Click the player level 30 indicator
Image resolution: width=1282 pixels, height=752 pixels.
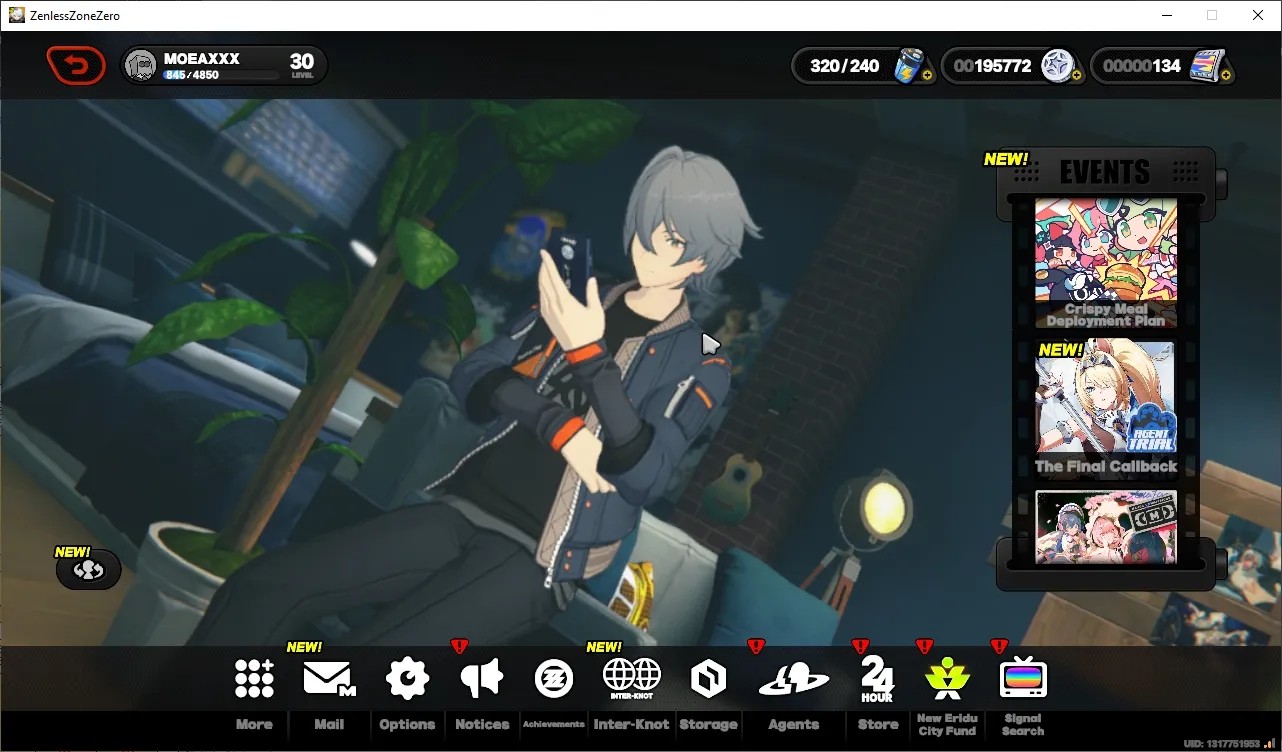click(x=302, y=66)
